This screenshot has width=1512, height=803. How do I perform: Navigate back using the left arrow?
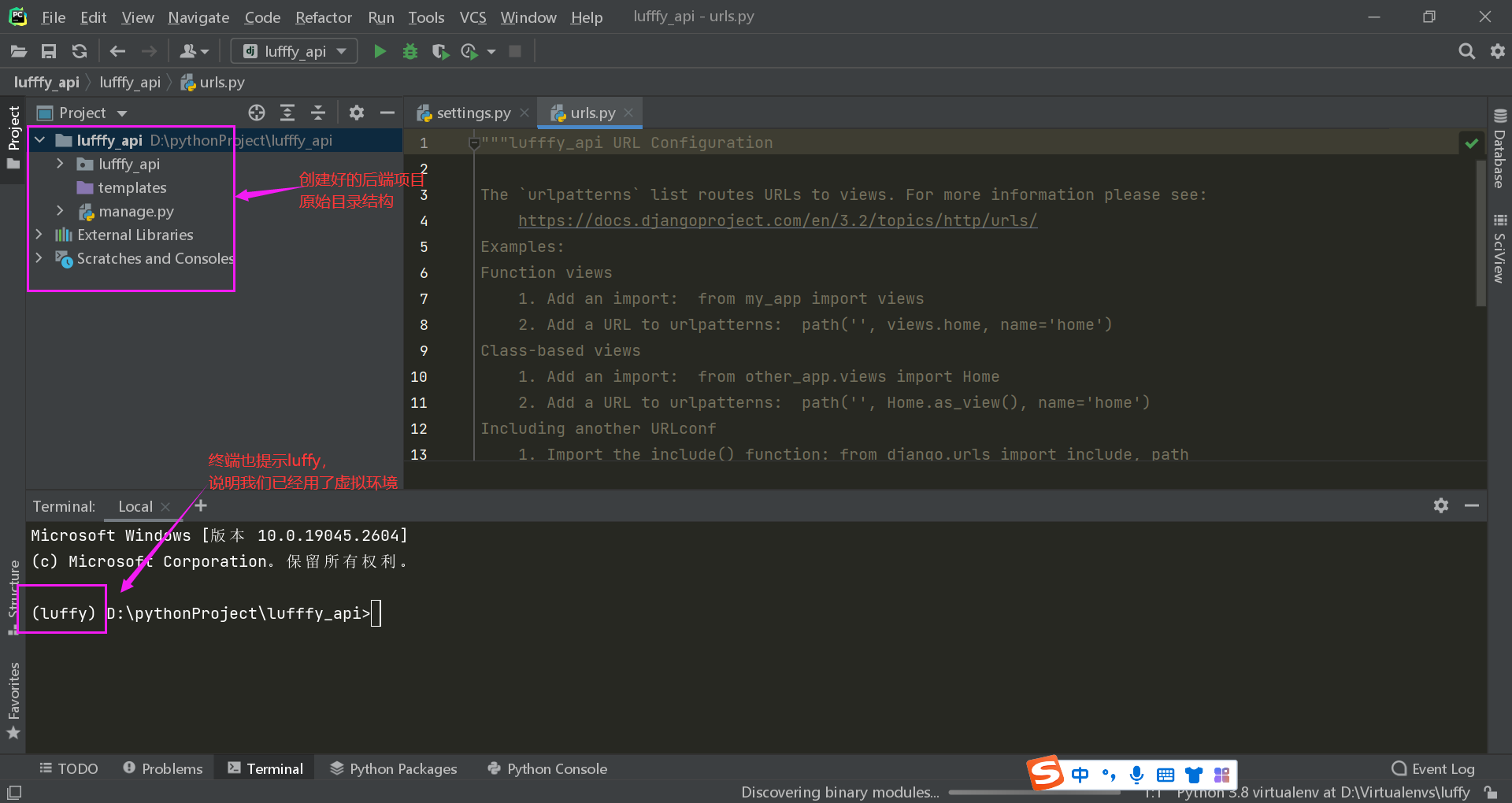[118, 51]
